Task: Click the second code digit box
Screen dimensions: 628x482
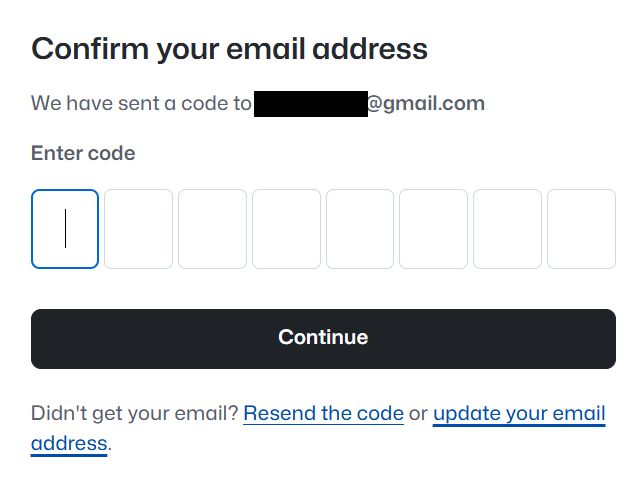Action: click(x=138, y=229)
